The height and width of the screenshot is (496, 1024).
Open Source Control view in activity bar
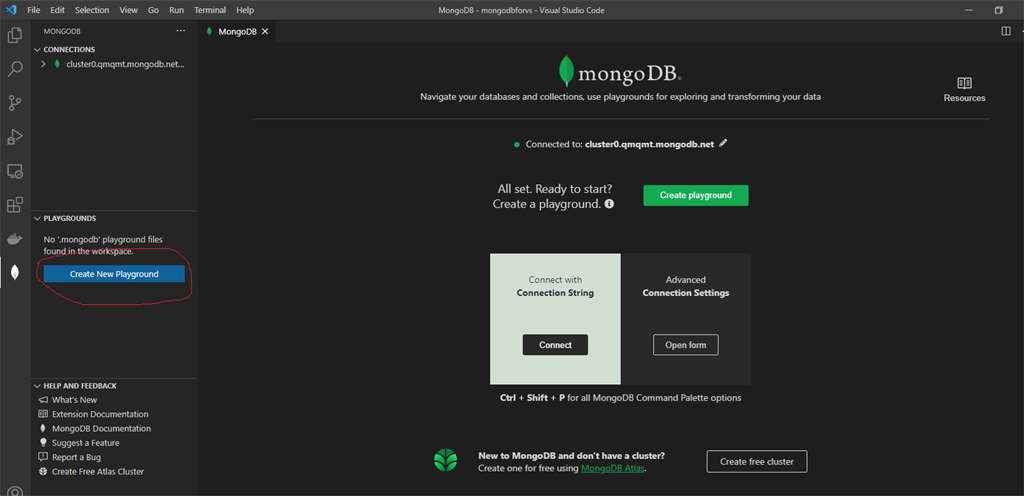click(14, 103)
